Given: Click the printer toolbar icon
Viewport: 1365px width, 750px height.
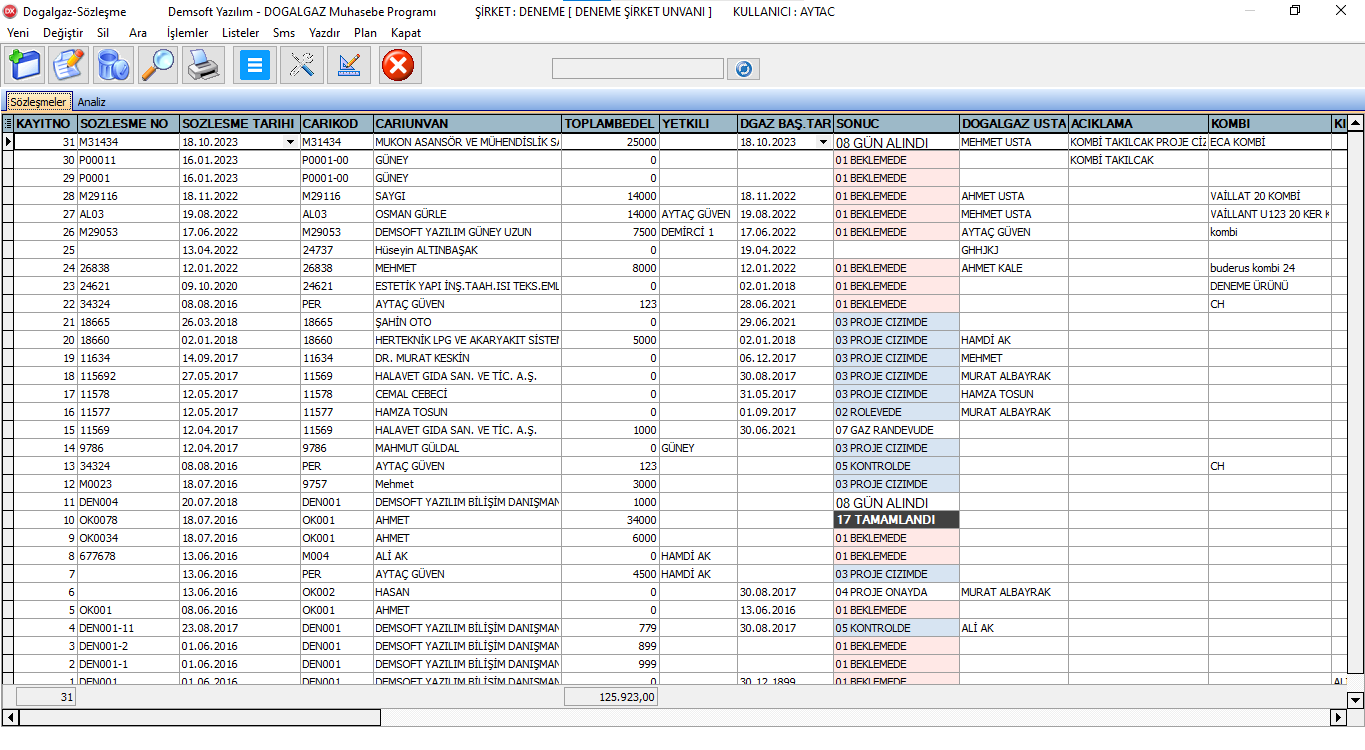Looking at the screenshot, I should point(203,66).
